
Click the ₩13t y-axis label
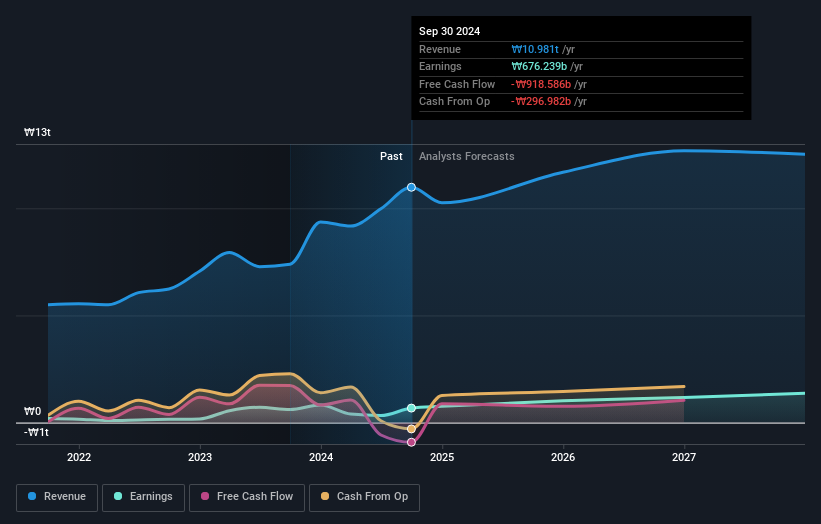[37, 132]
